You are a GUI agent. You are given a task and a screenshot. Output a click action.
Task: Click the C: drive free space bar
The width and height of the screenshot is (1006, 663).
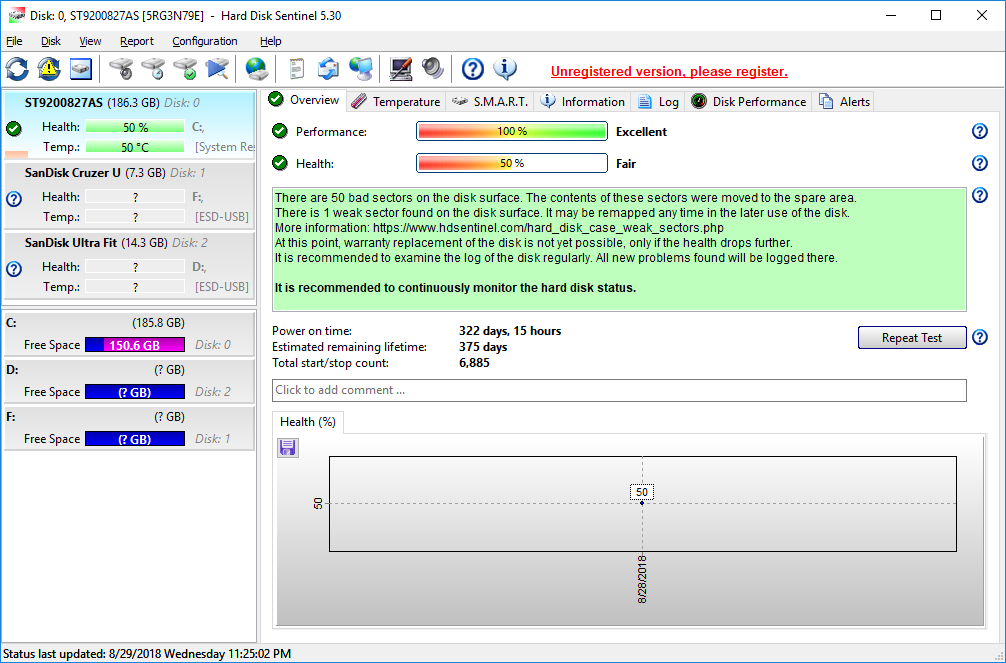135,345
